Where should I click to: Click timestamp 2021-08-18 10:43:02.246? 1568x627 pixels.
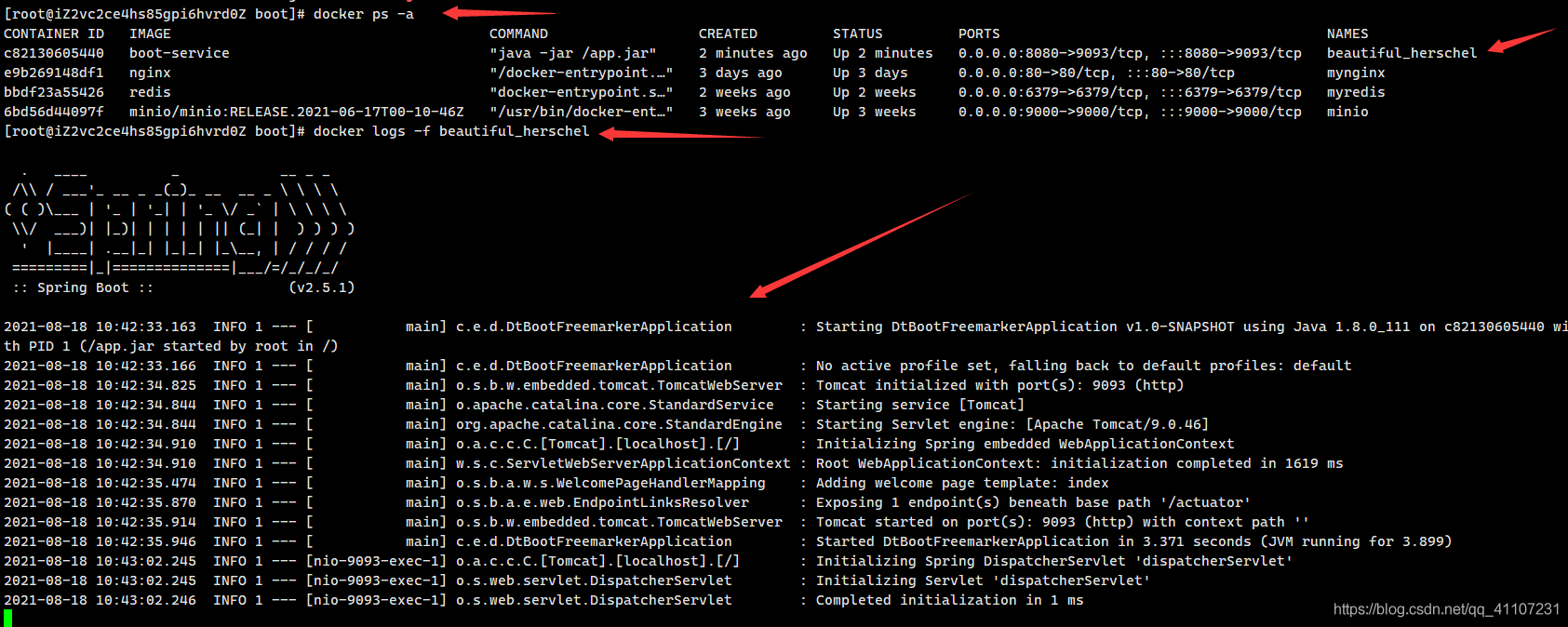point(100,600)
